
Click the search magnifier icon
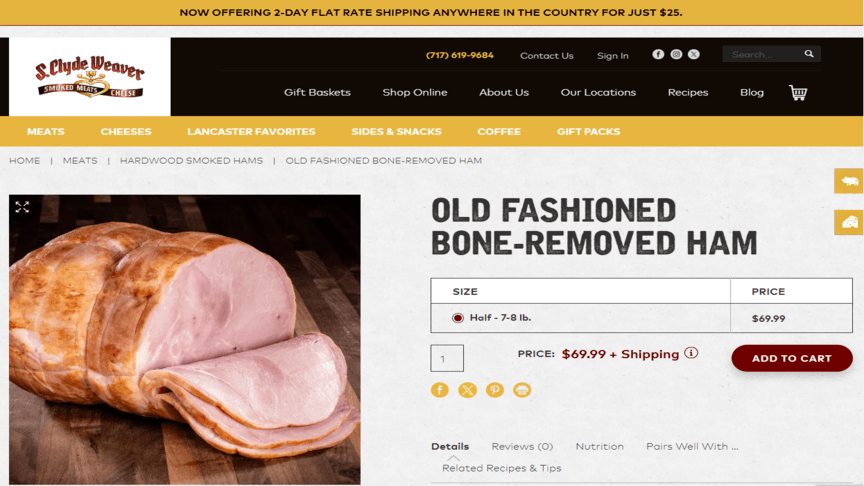click(x=809, y=54)
